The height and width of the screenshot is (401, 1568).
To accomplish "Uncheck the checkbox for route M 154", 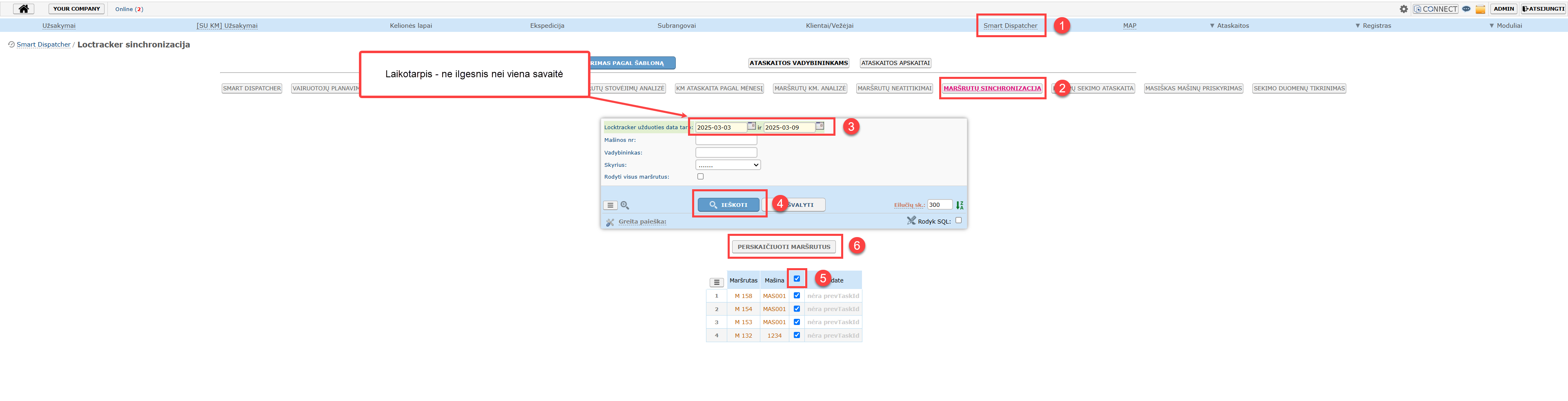I will click(x=797, y=309).
